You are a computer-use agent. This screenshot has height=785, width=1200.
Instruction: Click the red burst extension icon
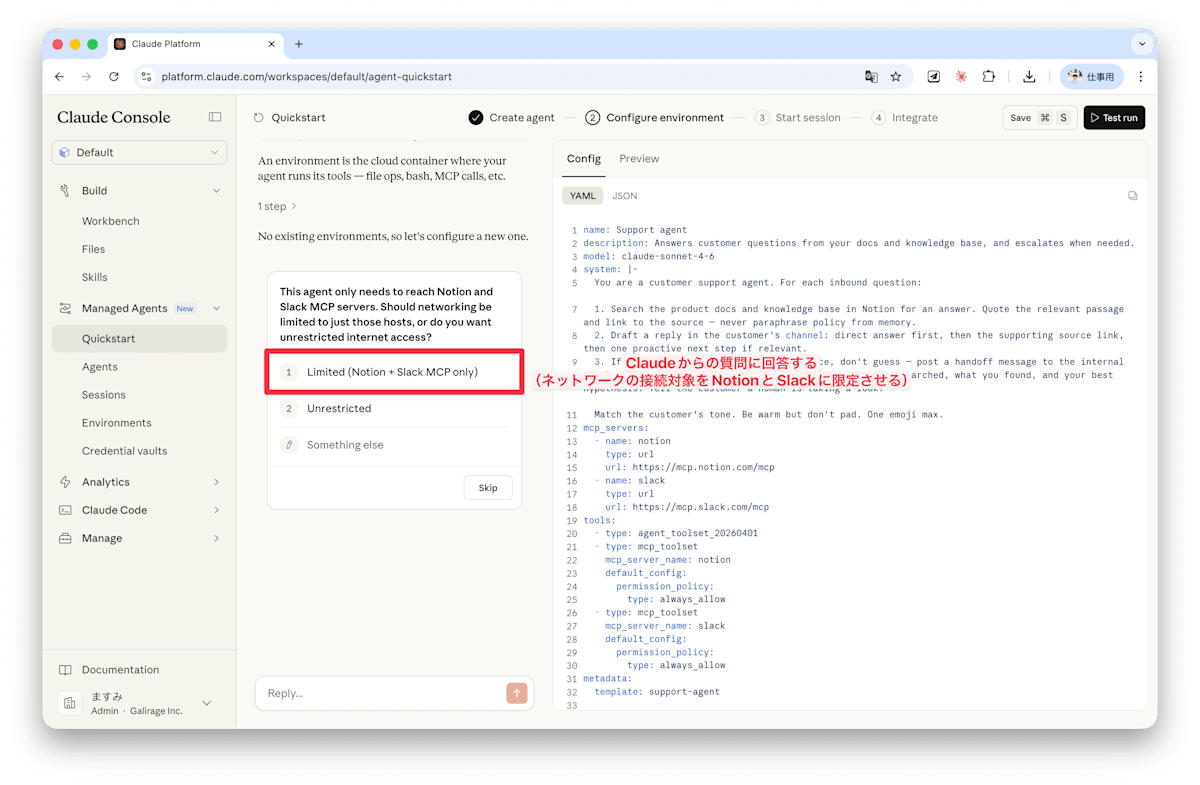[961, 76]
